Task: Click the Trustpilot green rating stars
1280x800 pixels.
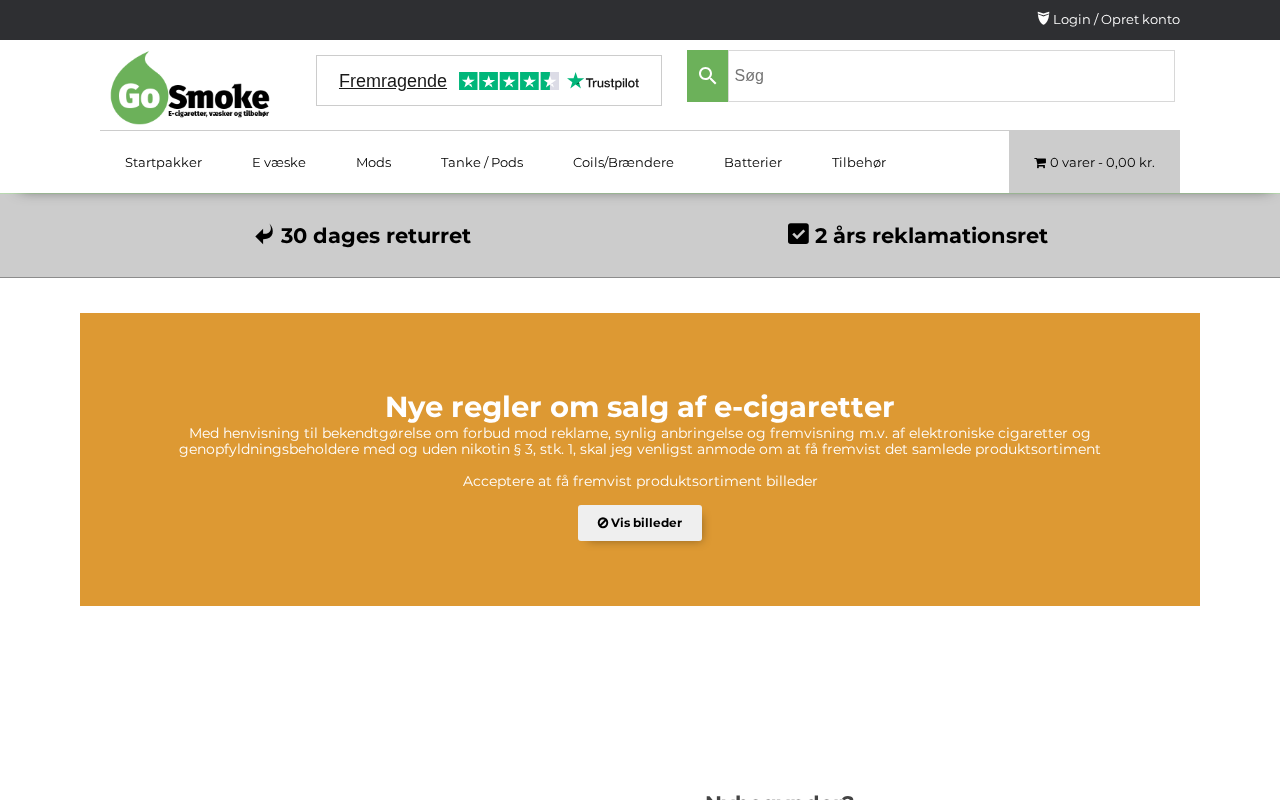Action: coord(509,81)
